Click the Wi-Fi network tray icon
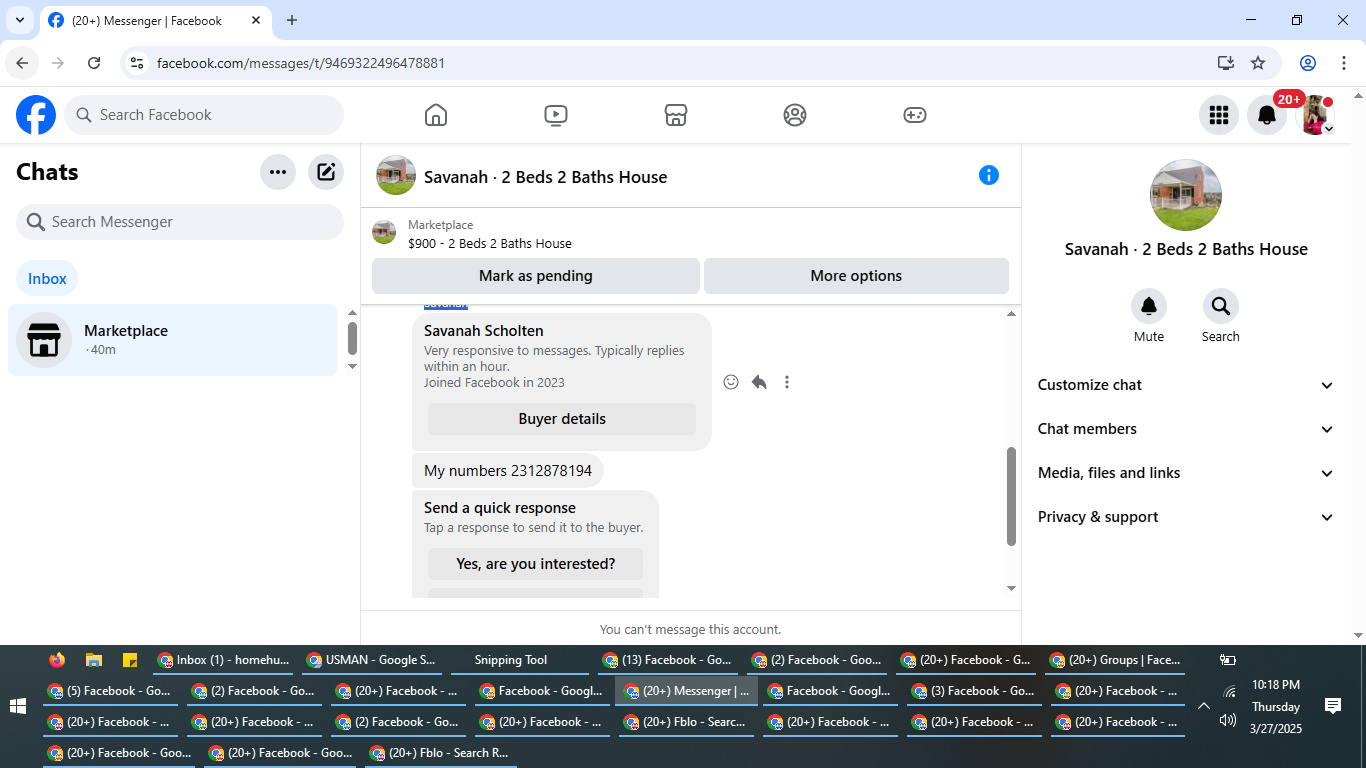 coord(1229,691)
